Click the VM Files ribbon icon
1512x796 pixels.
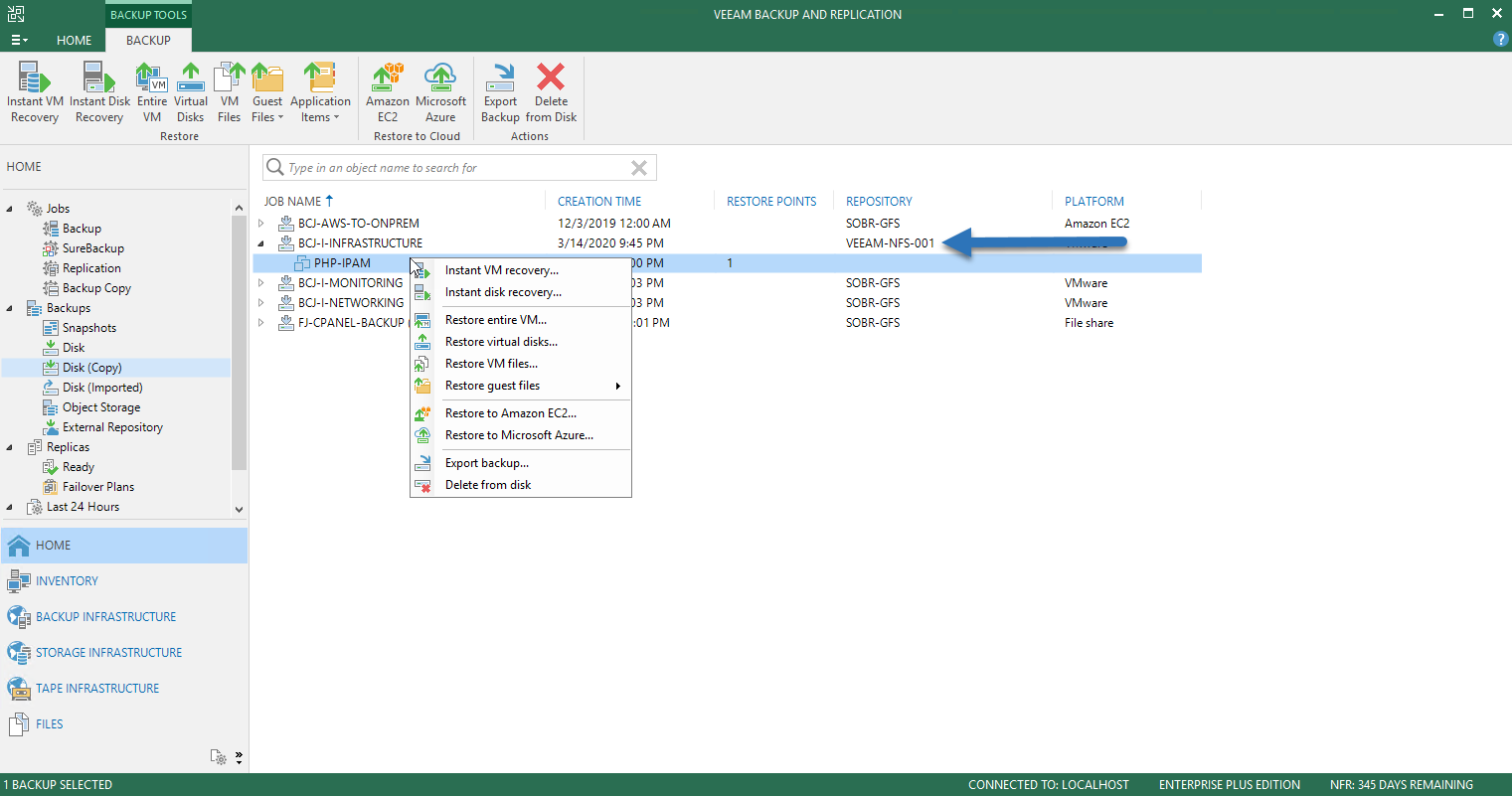(x=230, y=92)
